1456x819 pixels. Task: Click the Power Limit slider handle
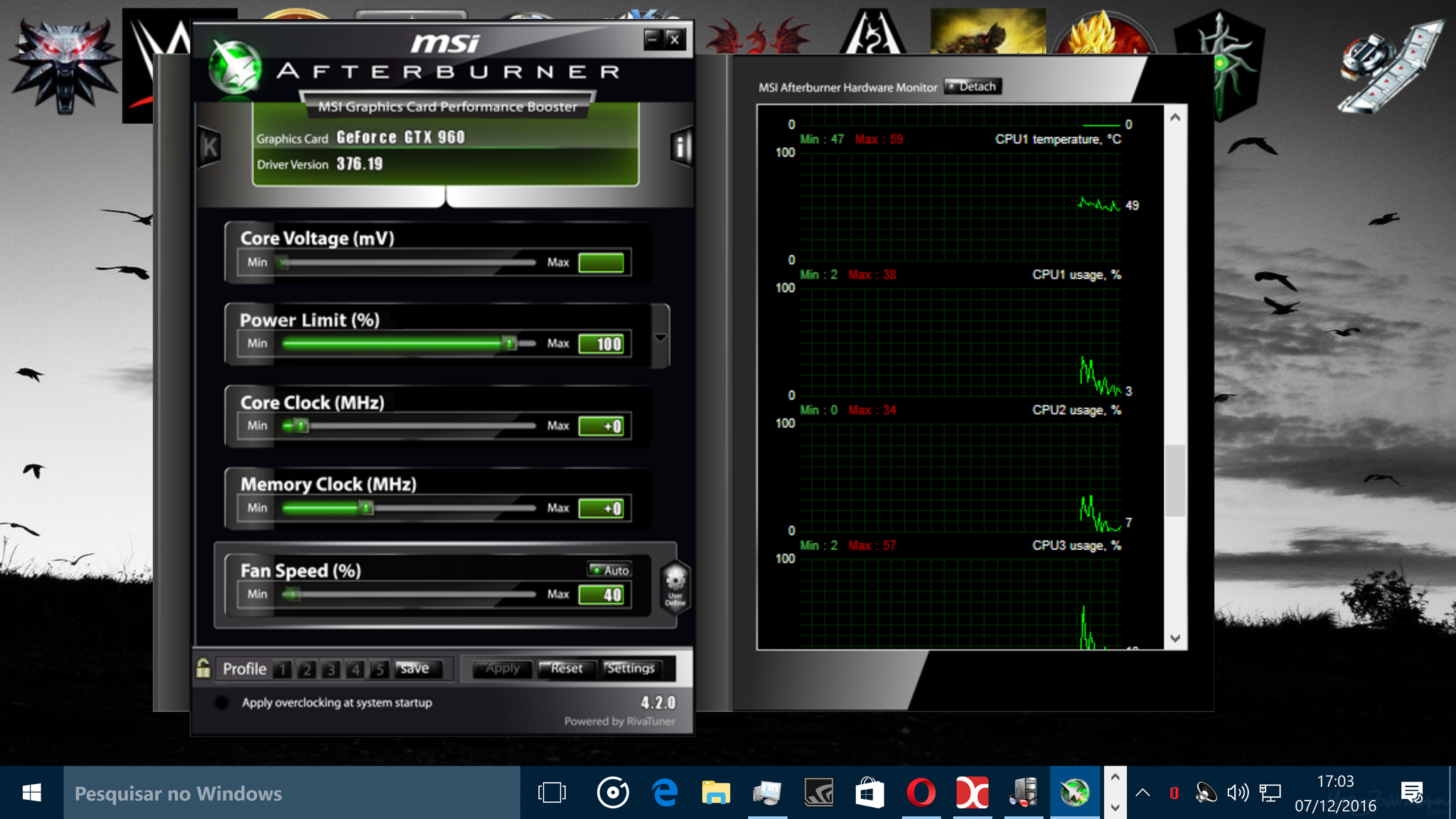tap(509, 343)
